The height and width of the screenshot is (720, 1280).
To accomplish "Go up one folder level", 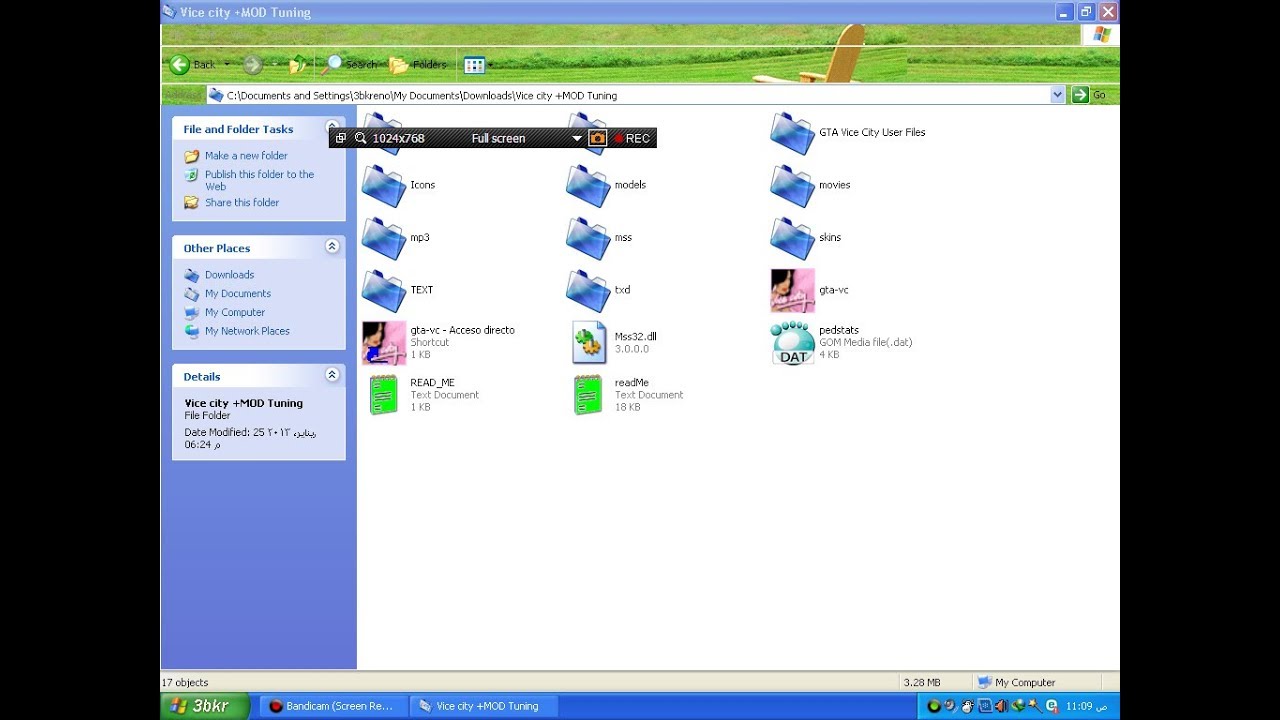I will [x=298, y=65].
